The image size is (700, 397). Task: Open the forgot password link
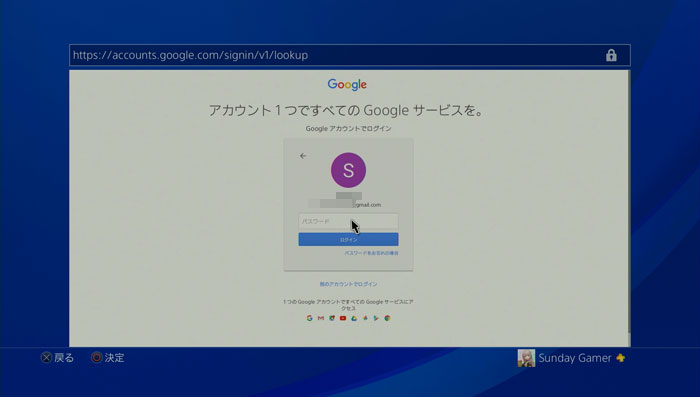(371, 253)
